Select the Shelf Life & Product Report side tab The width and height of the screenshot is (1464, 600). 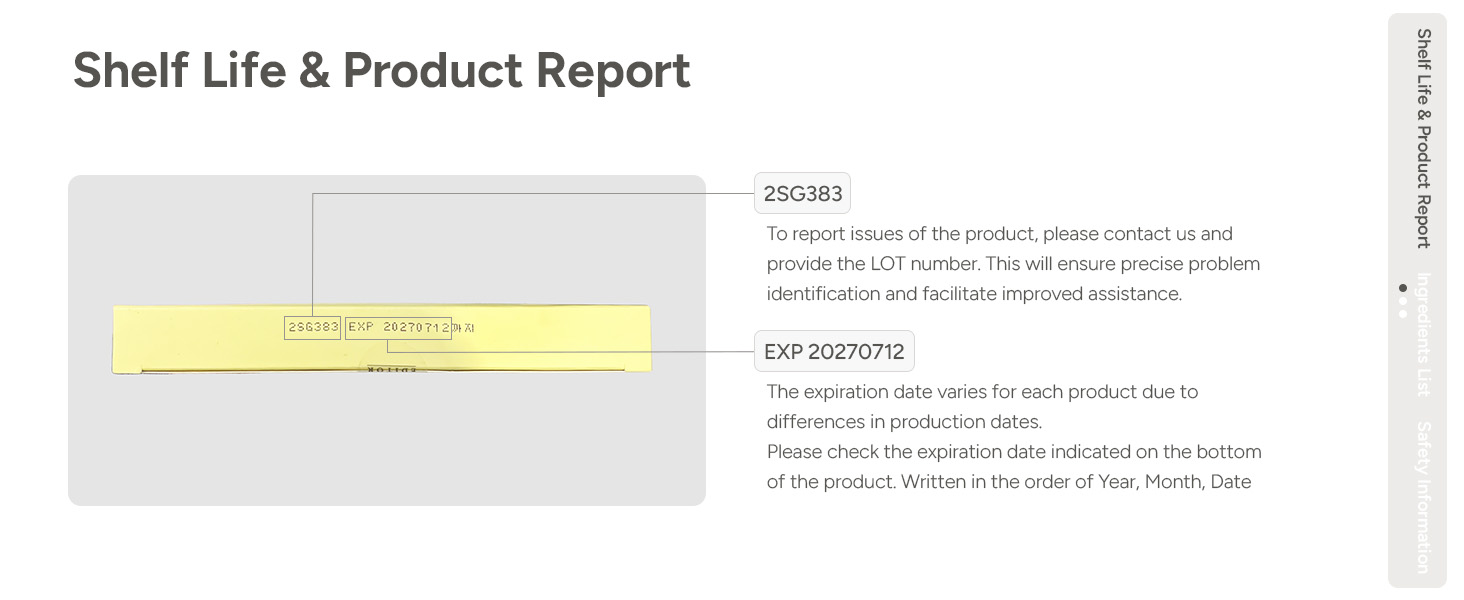(x=1423, y=138)
